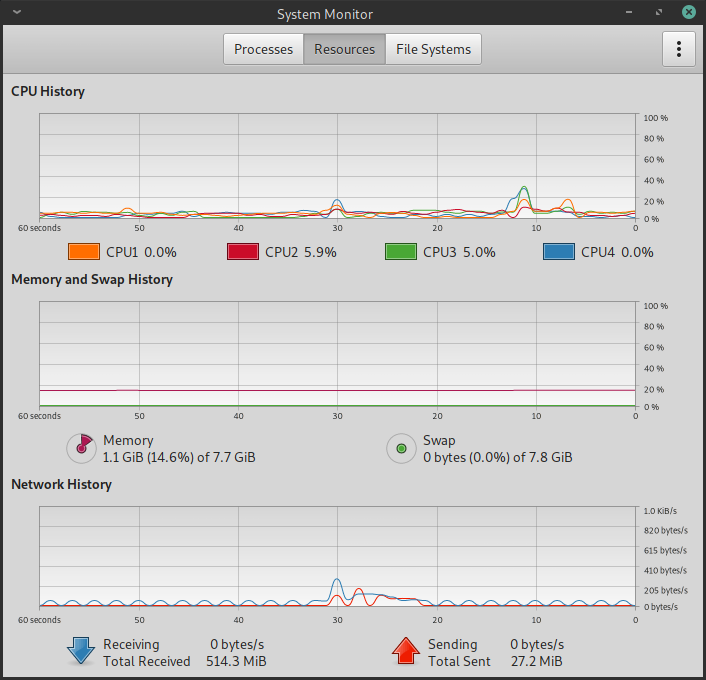Screen dimensions: 706x680
Task: Restore the System Monitor window size
Action: click(659, 12)
